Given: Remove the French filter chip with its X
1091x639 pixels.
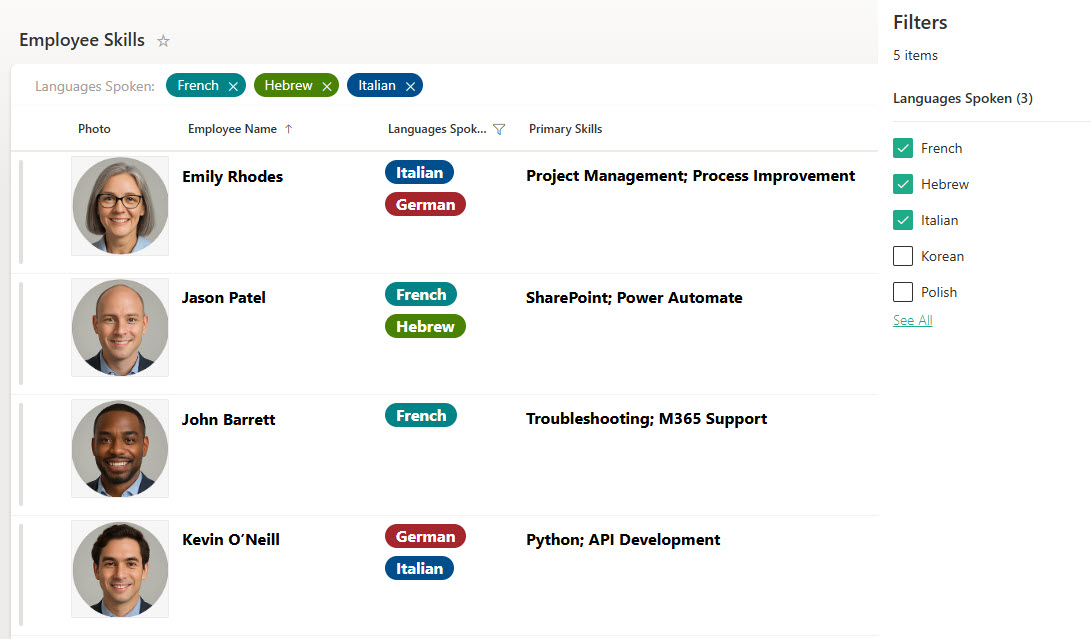Looking at the screenshot, I should [232, 85].
